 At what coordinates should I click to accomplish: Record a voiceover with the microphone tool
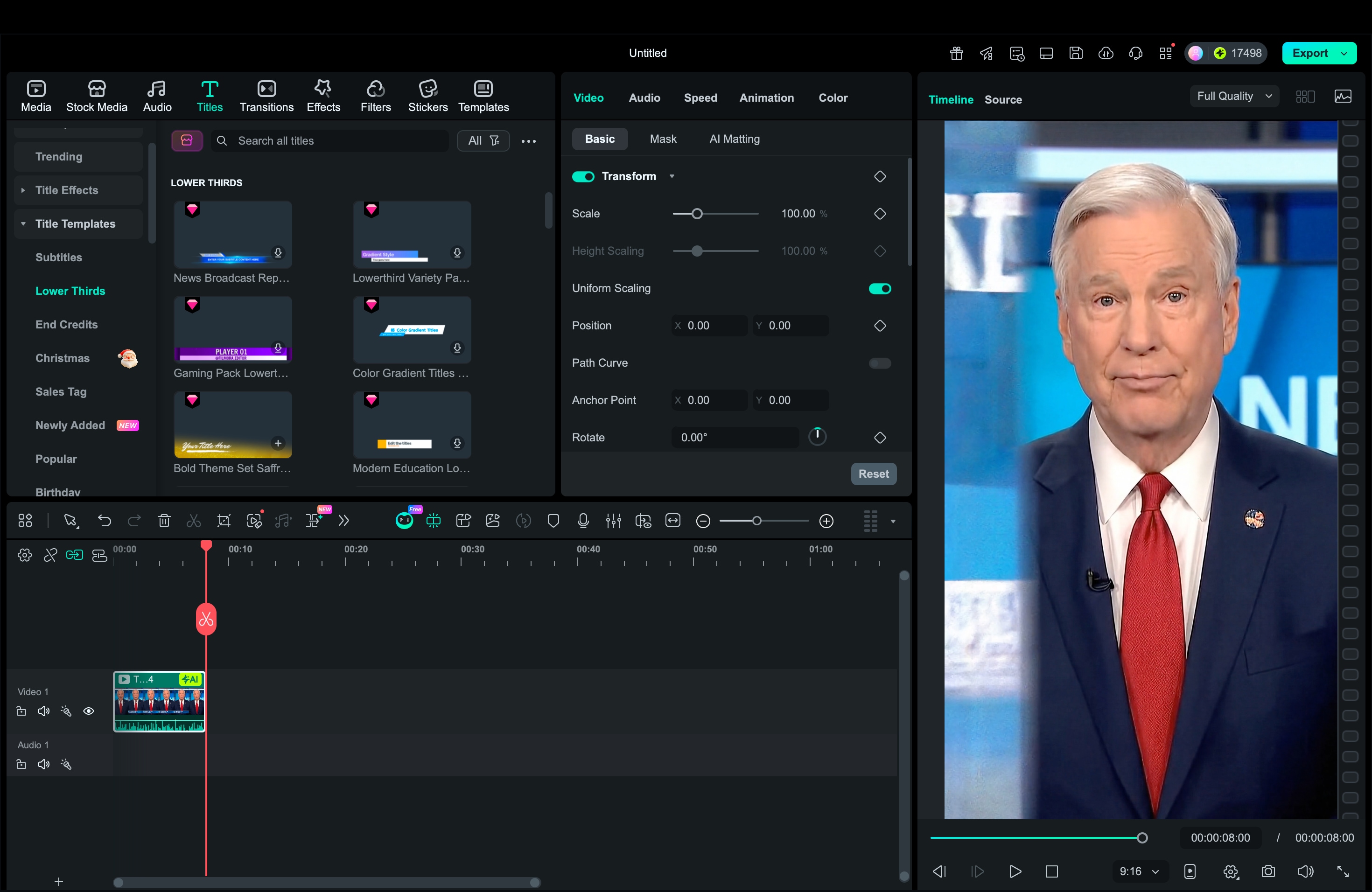pyautogui.click(x=583, y=520)
